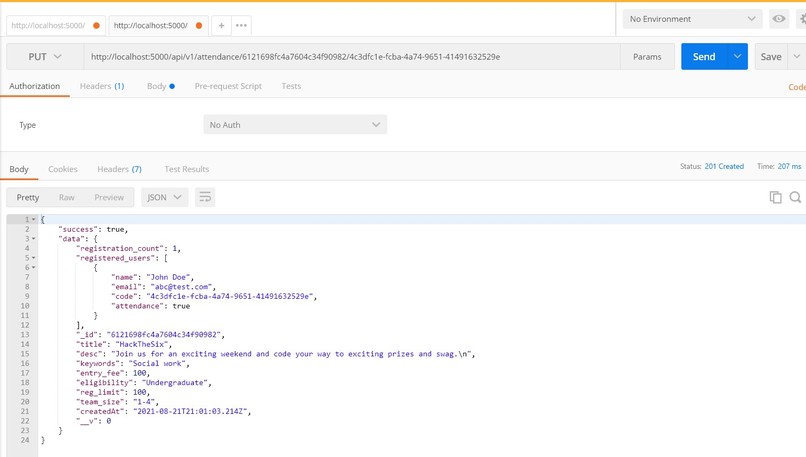This screenshot has height=457, width=806.
Task: Open the HTTP method PUT dropdown
Action: click(x=45, y=57)
